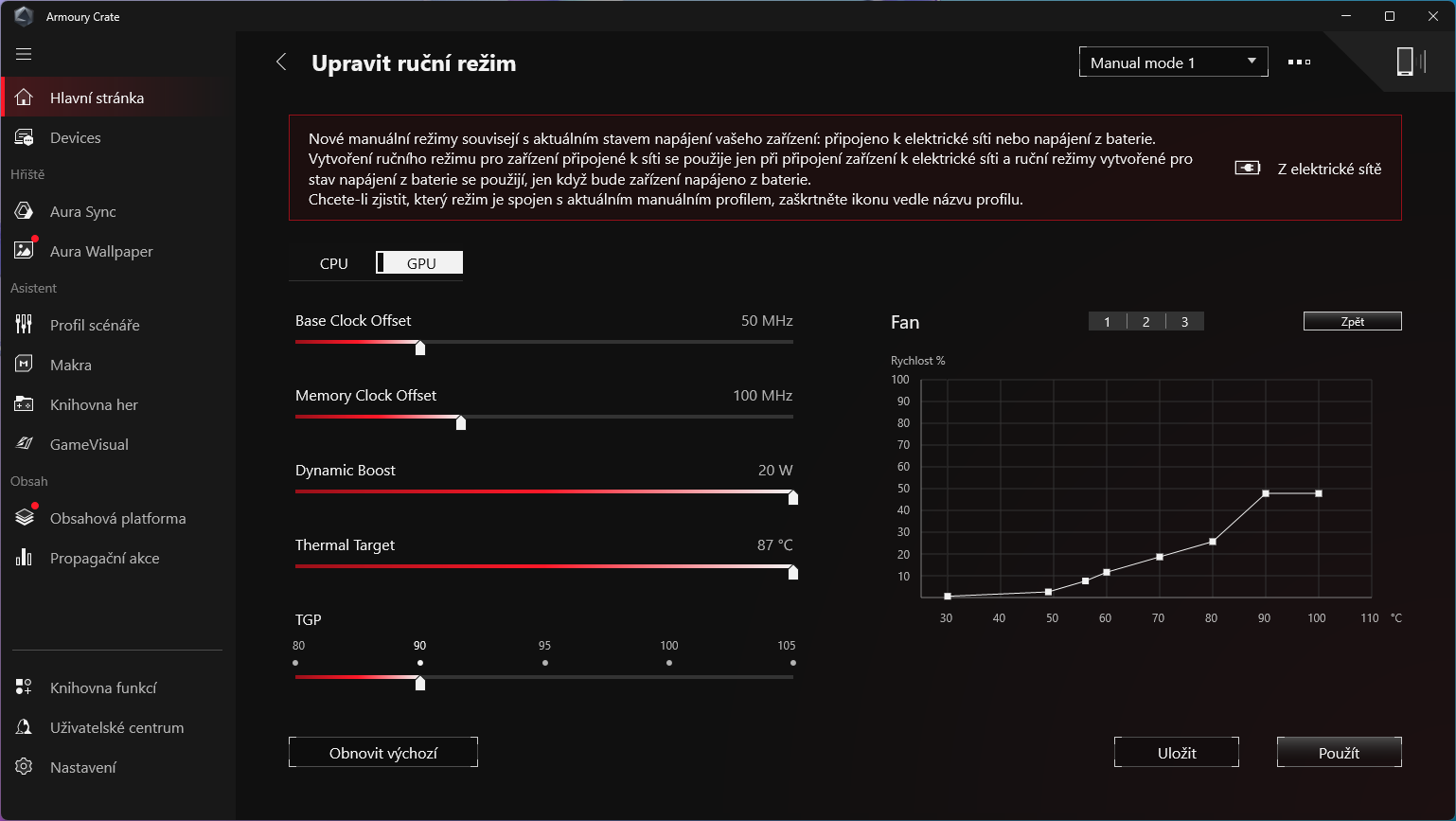Viewport: 1456px width, 821px height.
Task: Click the device phone icon top right
Action: click(x=1405, y=62)
